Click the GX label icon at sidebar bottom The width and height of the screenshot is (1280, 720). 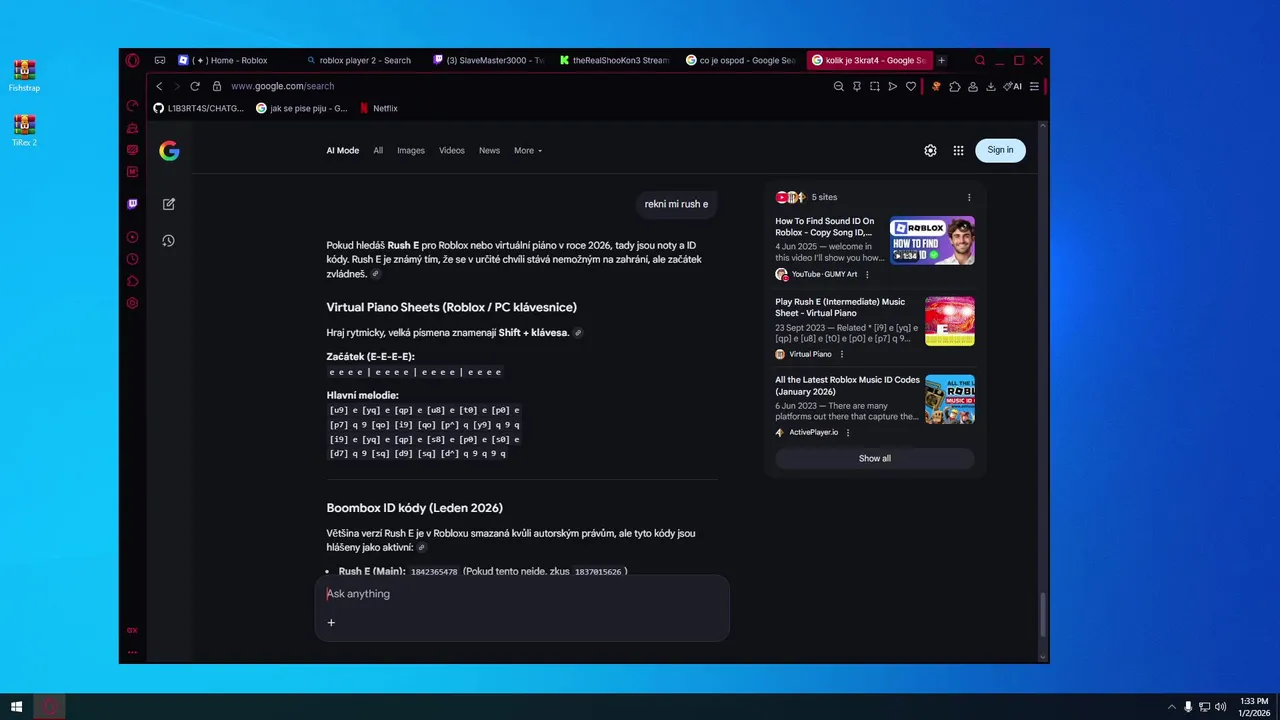[132, 630]
